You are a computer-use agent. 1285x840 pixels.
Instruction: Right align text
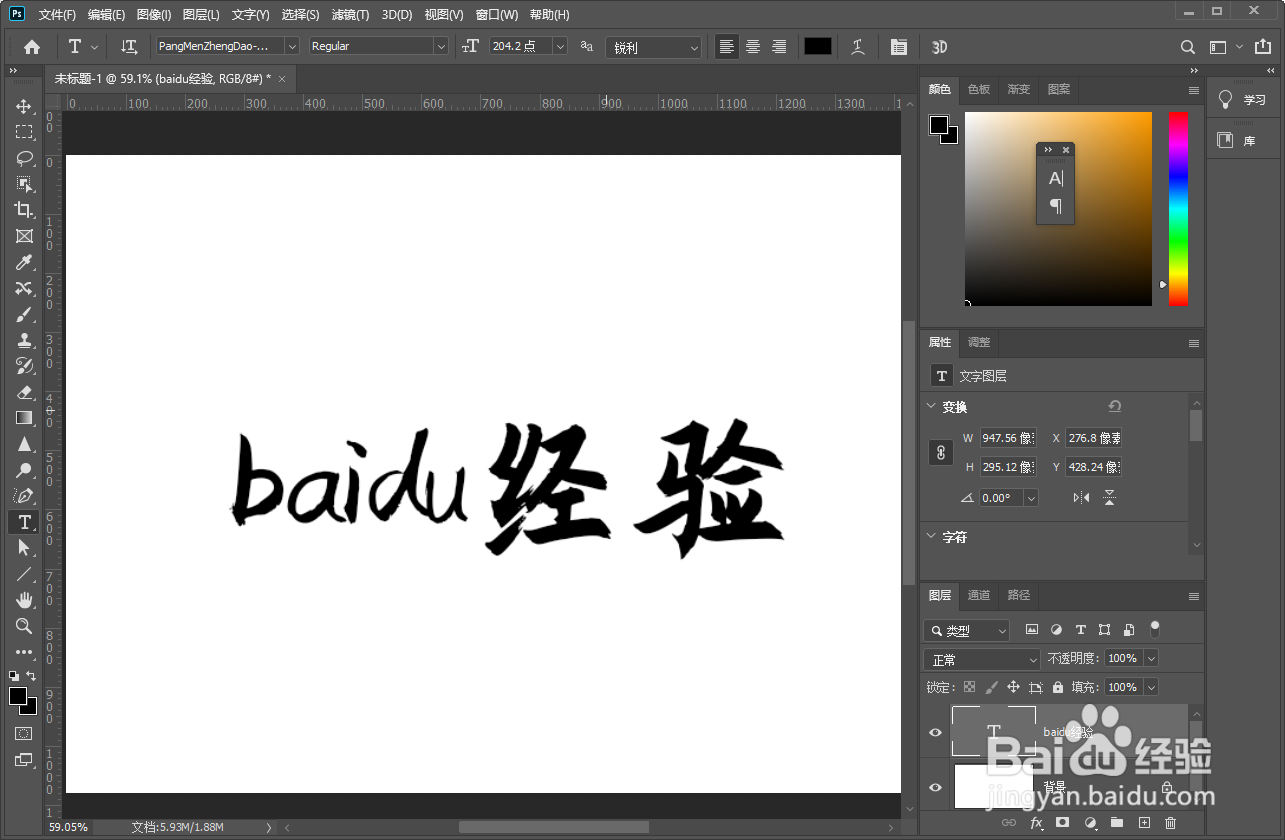pos(779,47)
